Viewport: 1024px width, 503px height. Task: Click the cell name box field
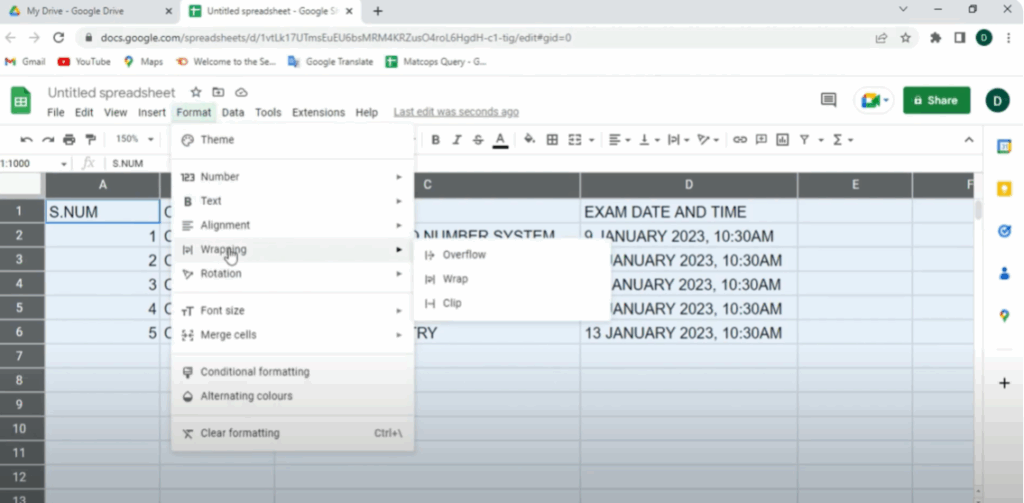point(30,163)
